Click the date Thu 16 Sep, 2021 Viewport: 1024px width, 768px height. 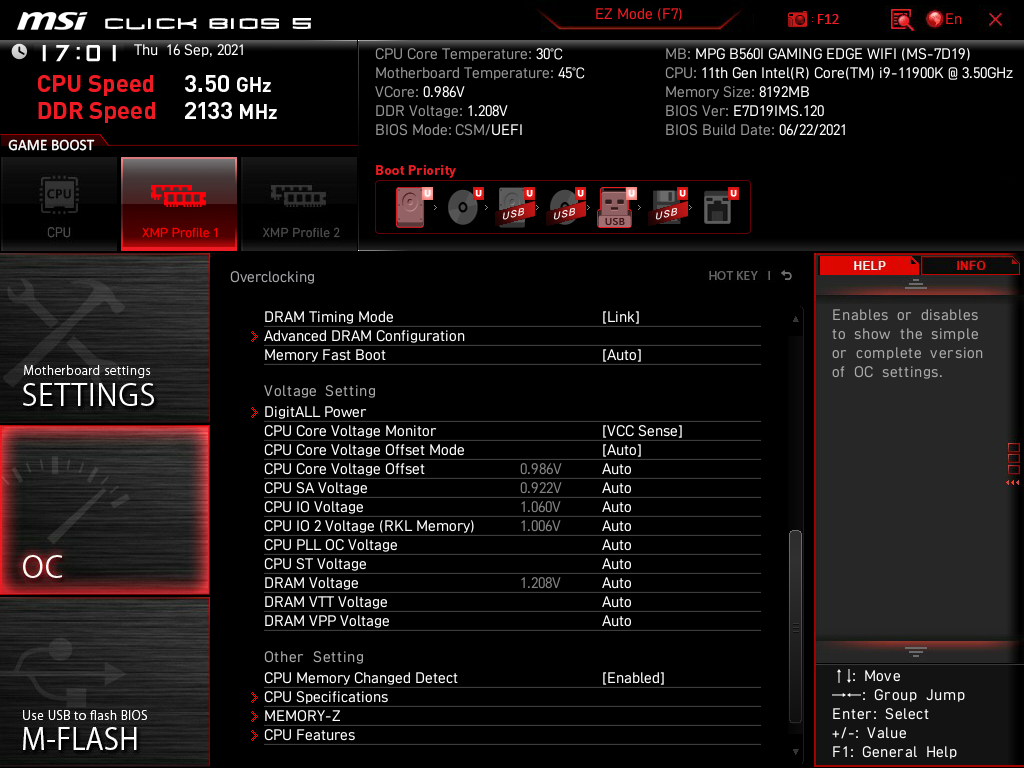point(189,50)
